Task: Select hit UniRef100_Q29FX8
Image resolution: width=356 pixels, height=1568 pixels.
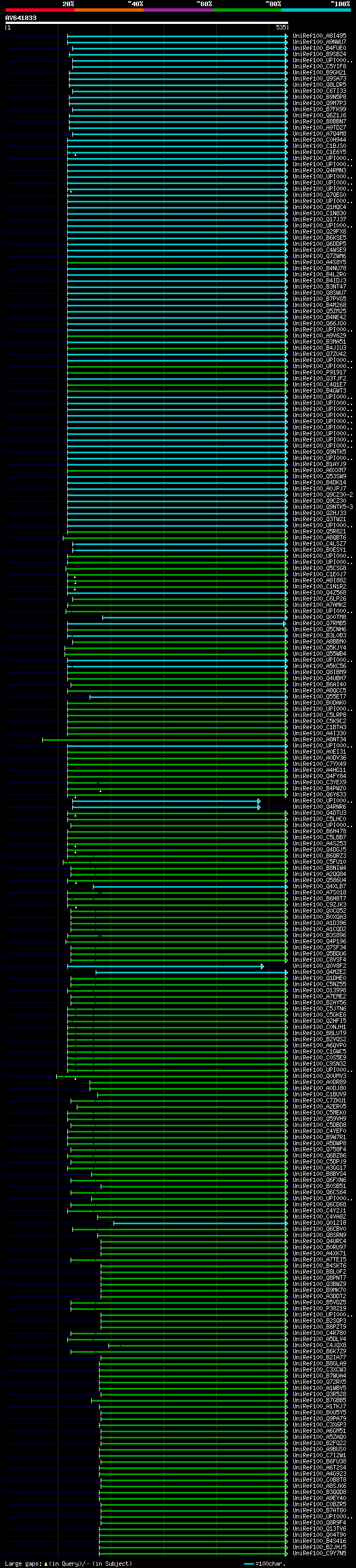Action: tap(319, 231)
